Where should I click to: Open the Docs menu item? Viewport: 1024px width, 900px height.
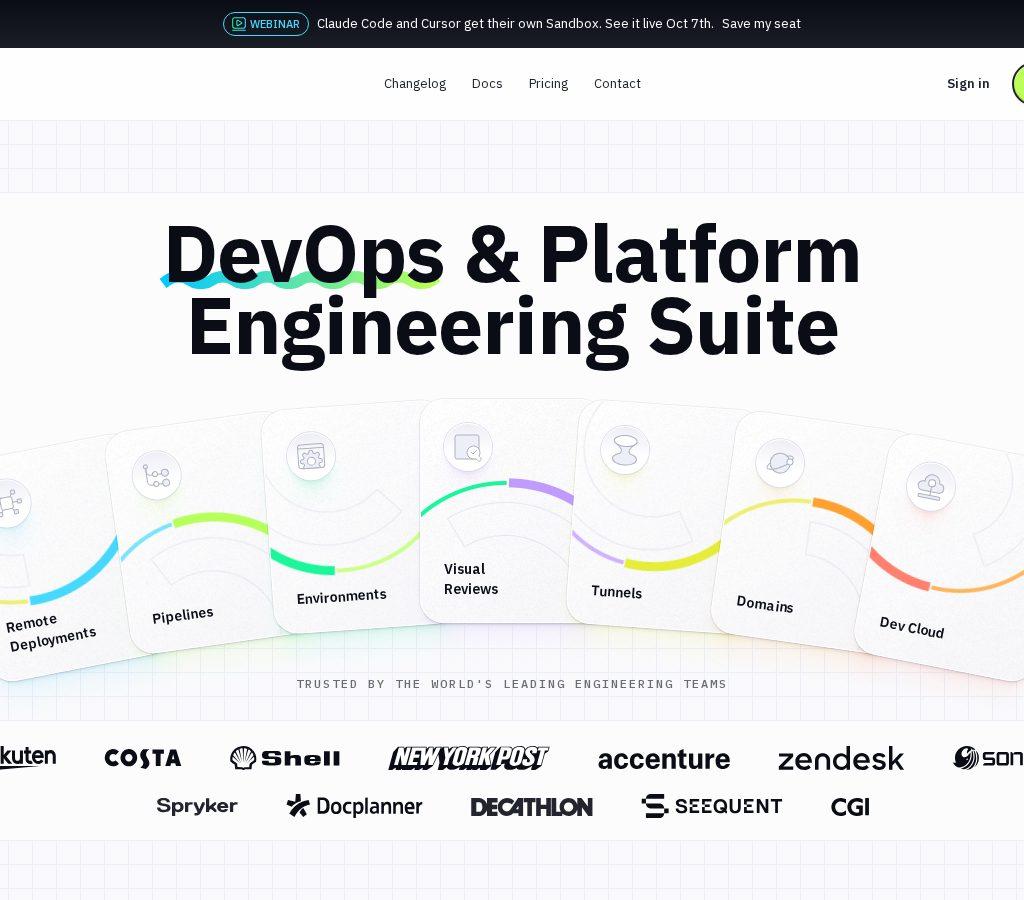click(x=487, y=84)
